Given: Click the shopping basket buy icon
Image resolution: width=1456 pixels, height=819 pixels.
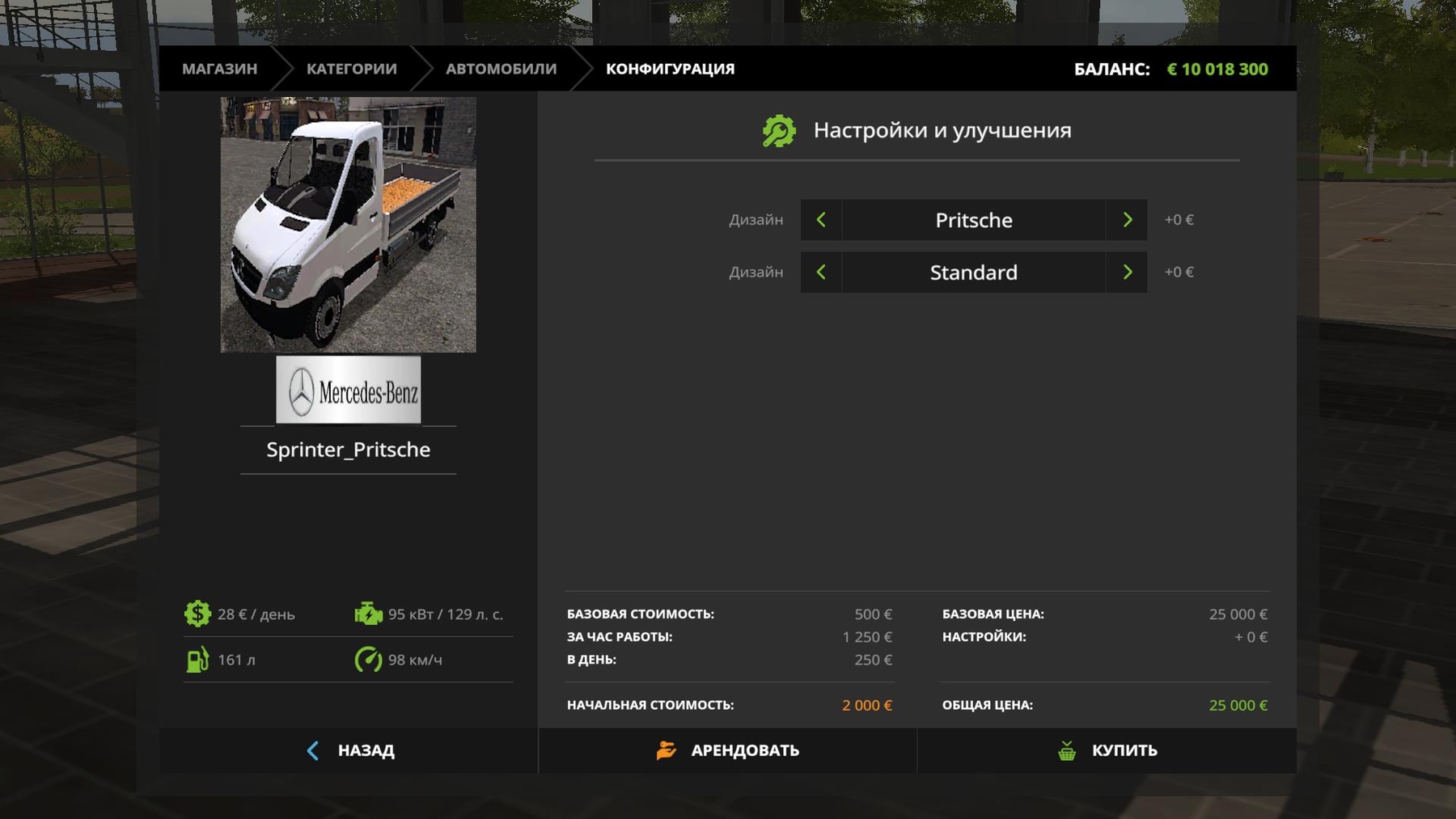Looking at the screenshot, I should (1067, 750).
